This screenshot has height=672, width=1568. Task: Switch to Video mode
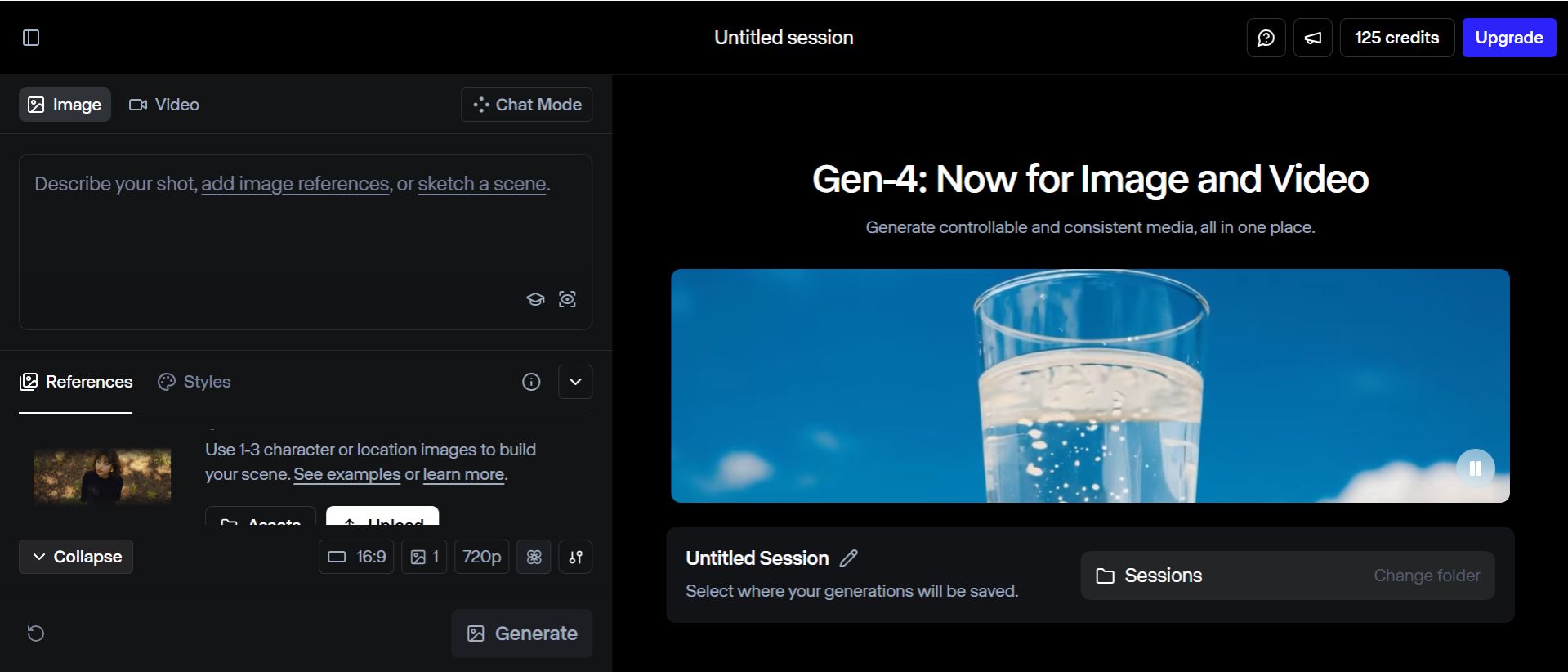[164, 105]
